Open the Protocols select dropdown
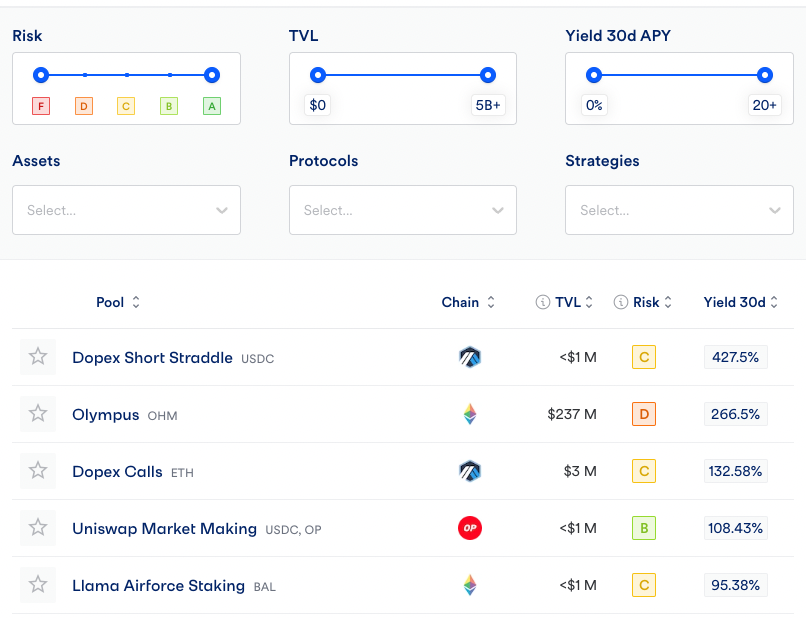This screenshot has width=806, height=618. click(x=403, y=210)
